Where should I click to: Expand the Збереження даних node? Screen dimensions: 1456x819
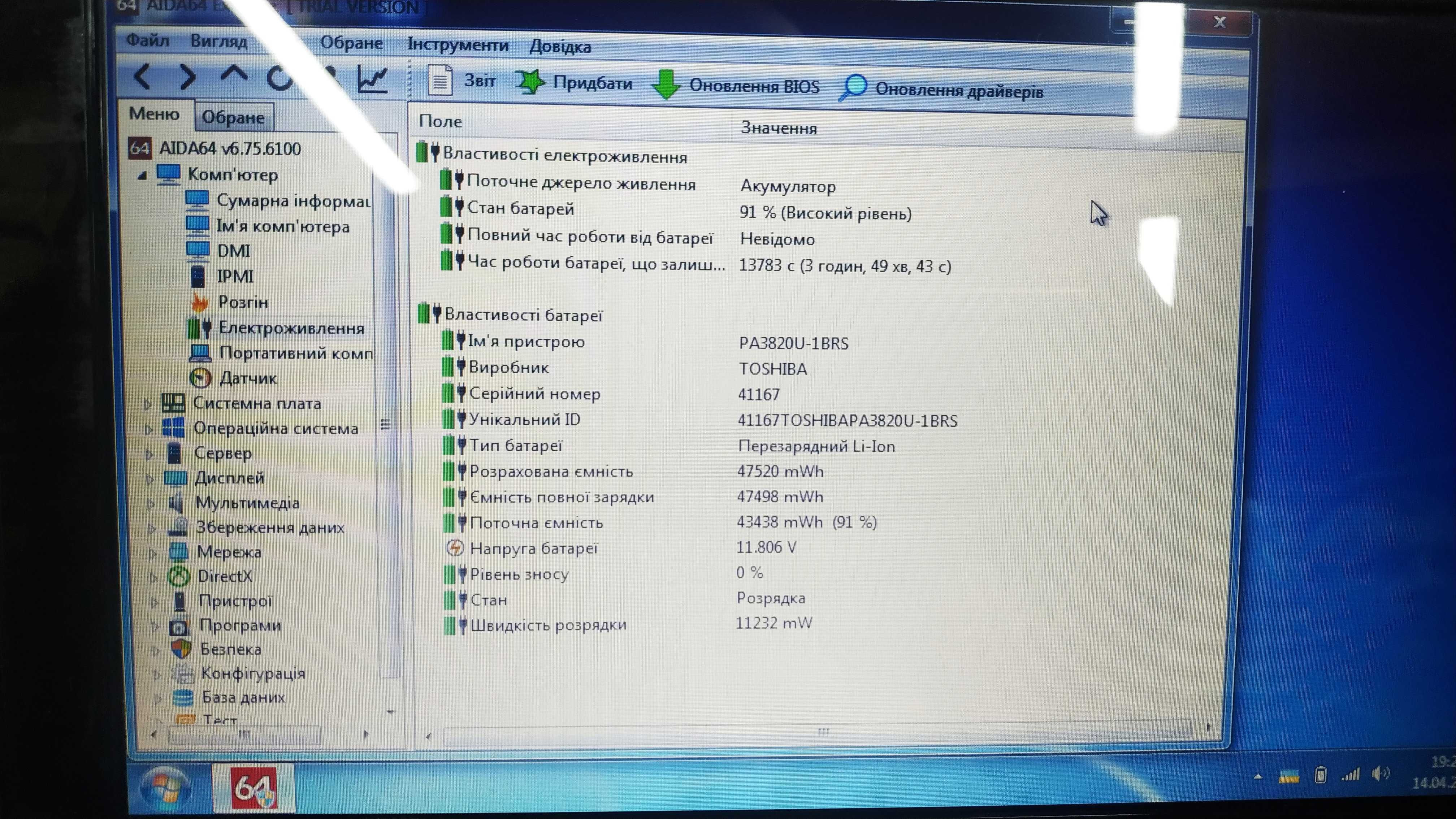pos(152,529)
